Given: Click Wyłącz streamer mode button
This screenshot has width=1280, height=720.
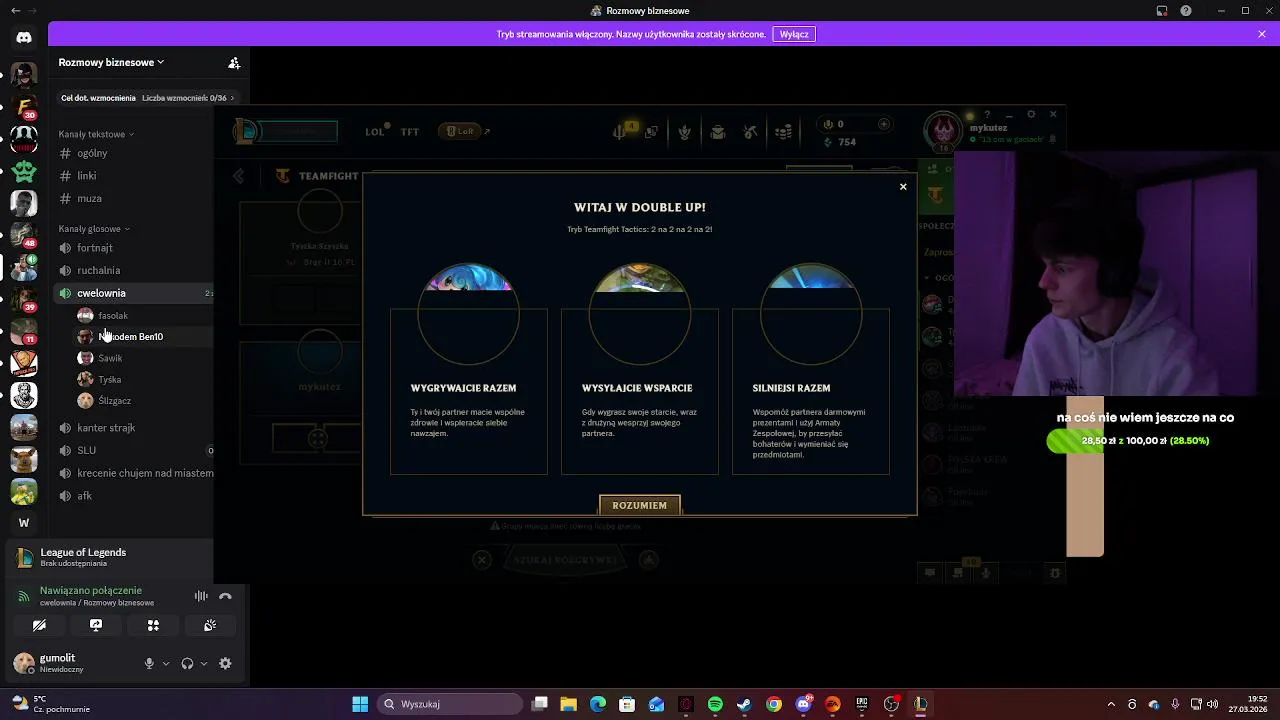Looking at the screenshot, I should click(794, 34).
